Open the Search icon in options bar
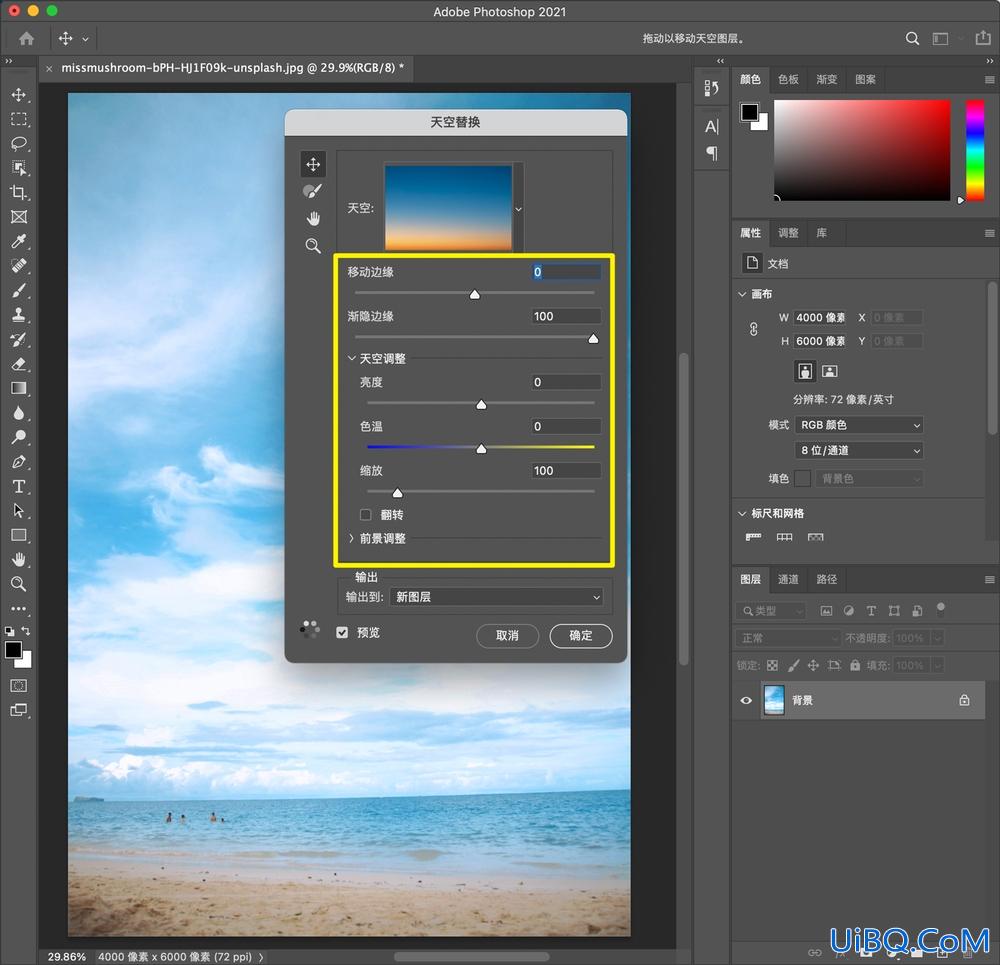This screenshot has width=1000, height=965. [912, 38]
